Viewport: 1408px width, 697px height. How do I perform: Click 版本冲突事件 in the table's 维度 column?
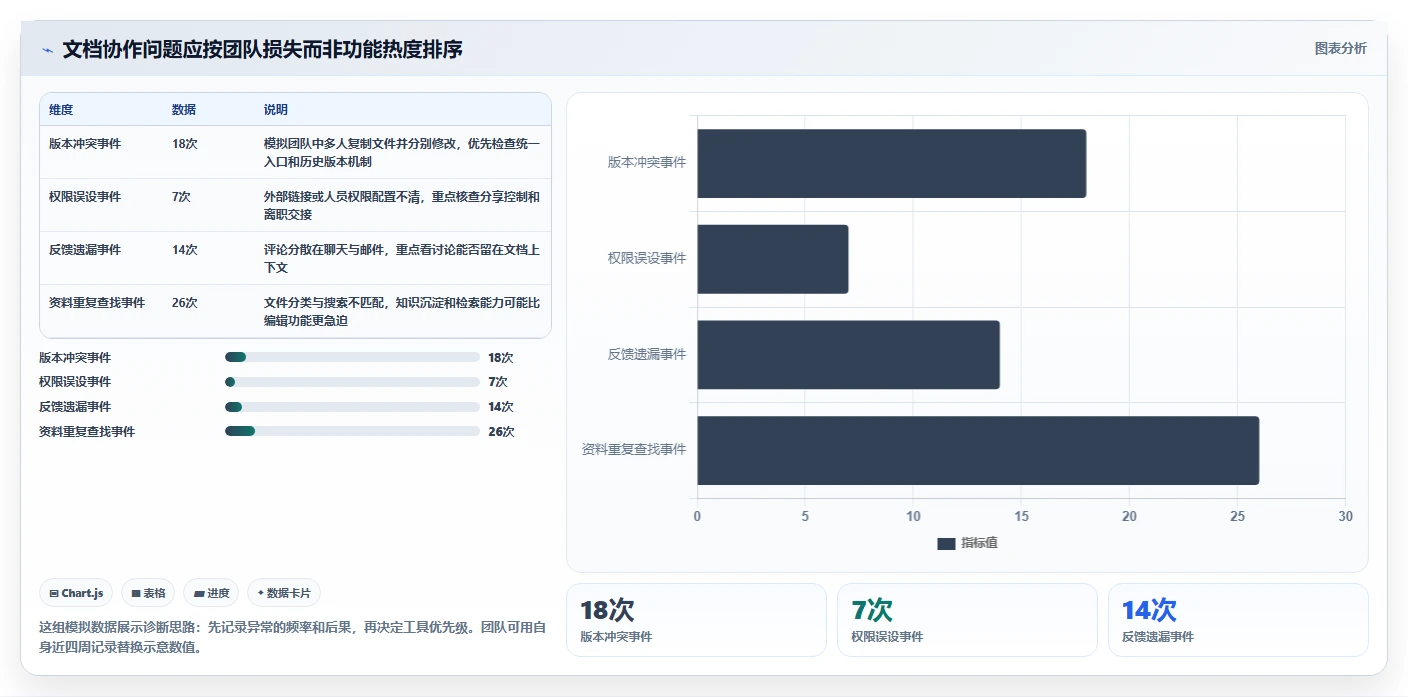(85, 144)
